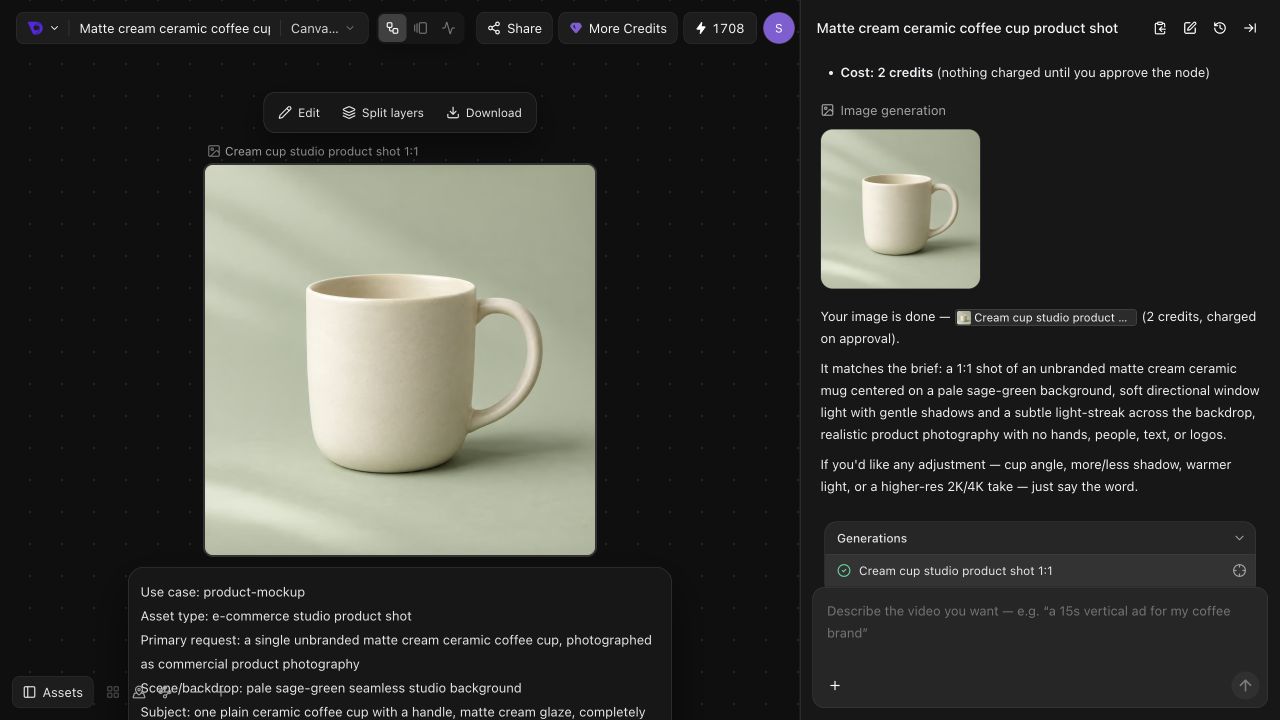The width and height of the screenshot is (1280, 720).
Task: Open the generated mug thumbnail in chat
Action: click(x=900, y=209)
